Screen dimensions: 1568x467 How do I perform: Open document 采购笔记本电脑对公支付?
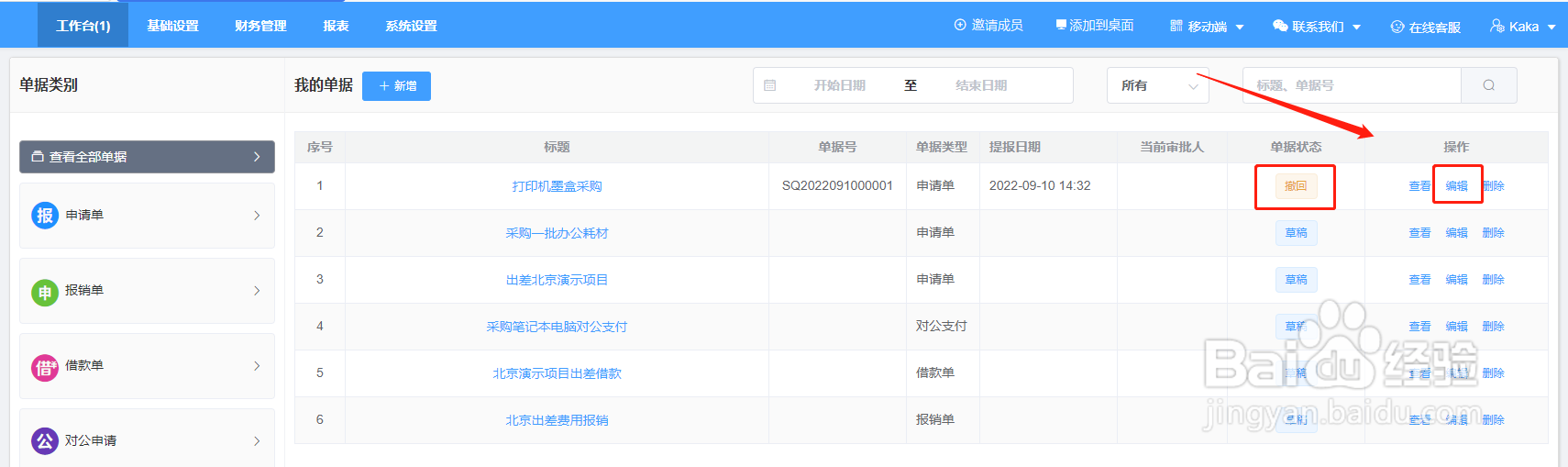(557, 327)
